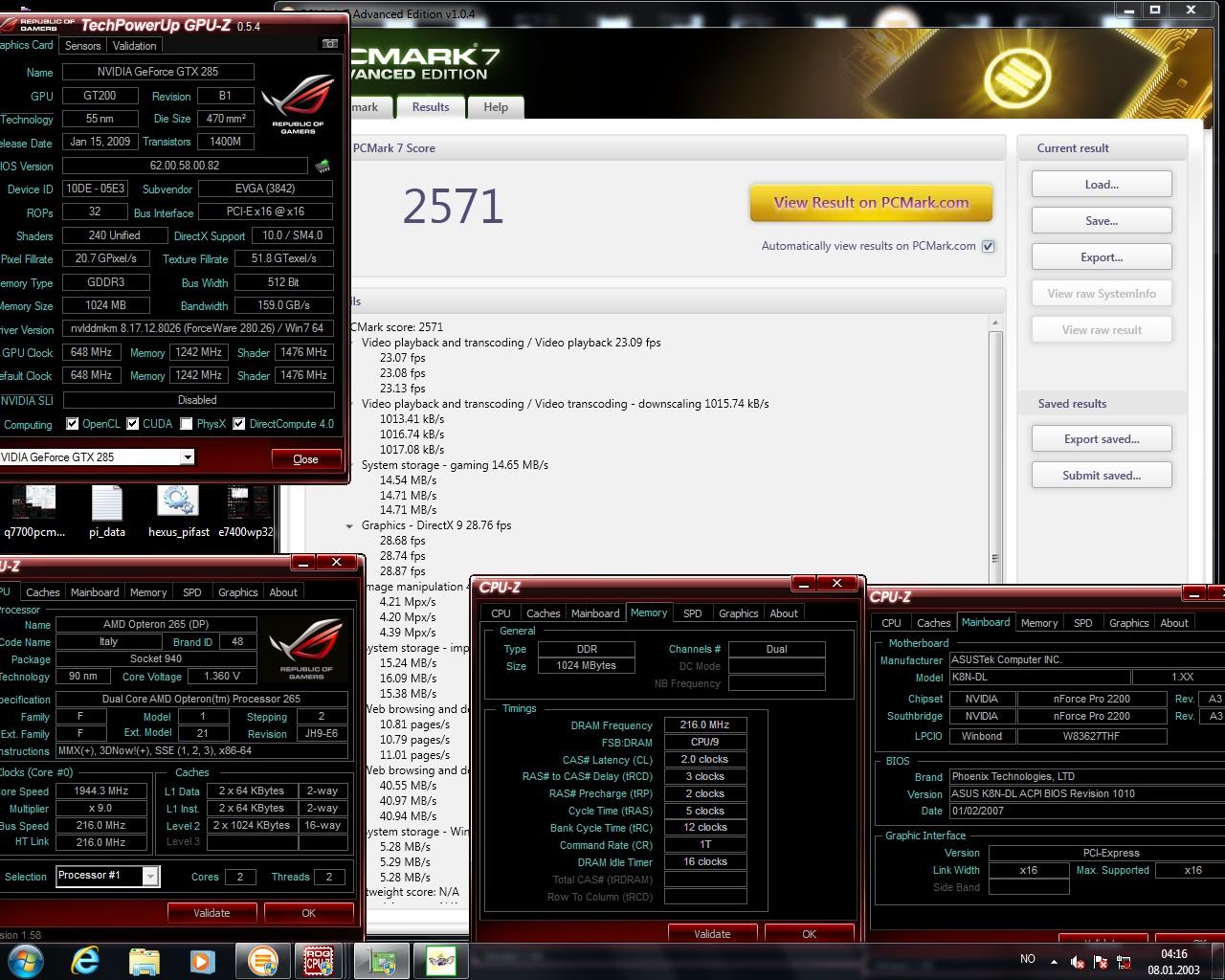The width and height of the screenshot is (1225, 980).
Task: Collapse Graphics - DirectX 9 result group
Action: (349, 525)
